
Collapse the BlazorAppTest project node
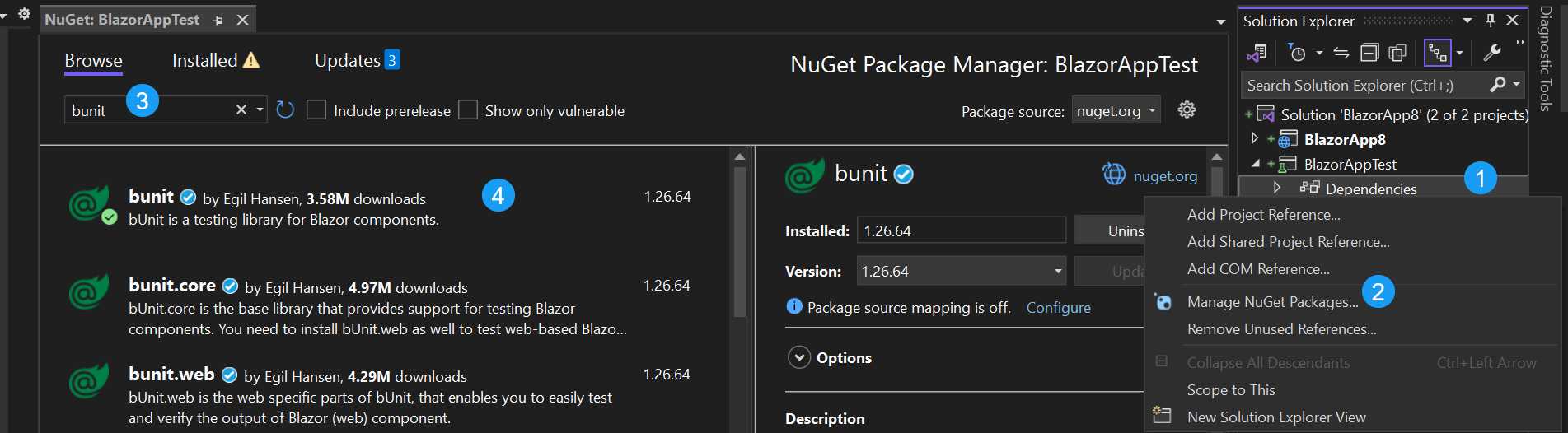point(1255,164)
